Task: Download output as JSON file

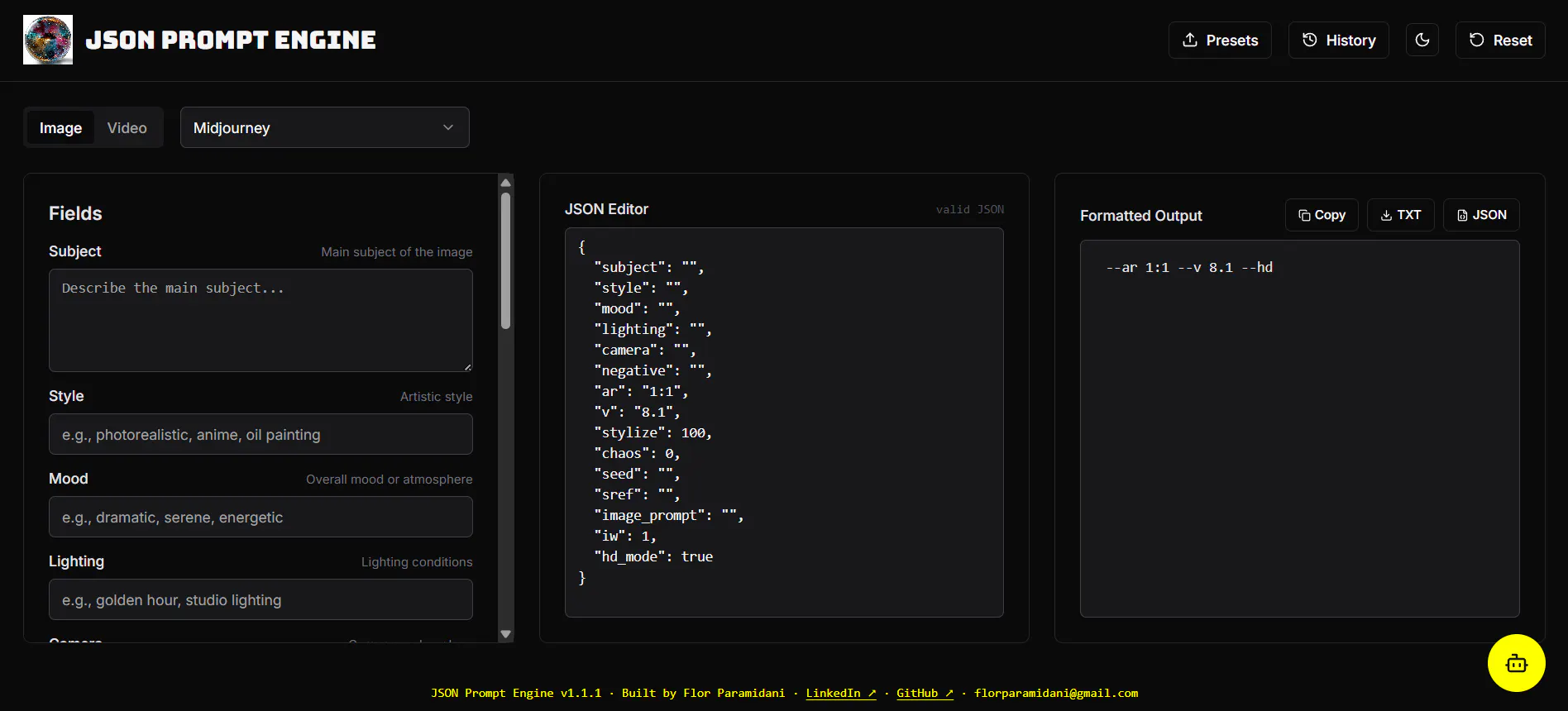Action: tap(1481, 215)
